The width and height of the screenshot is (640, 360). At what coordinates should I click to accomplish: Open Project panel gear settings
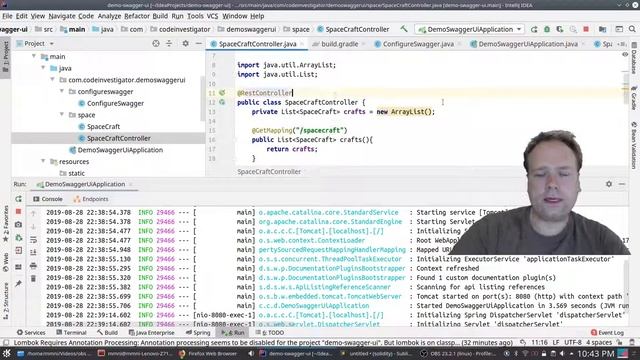(x=185, y=43)
